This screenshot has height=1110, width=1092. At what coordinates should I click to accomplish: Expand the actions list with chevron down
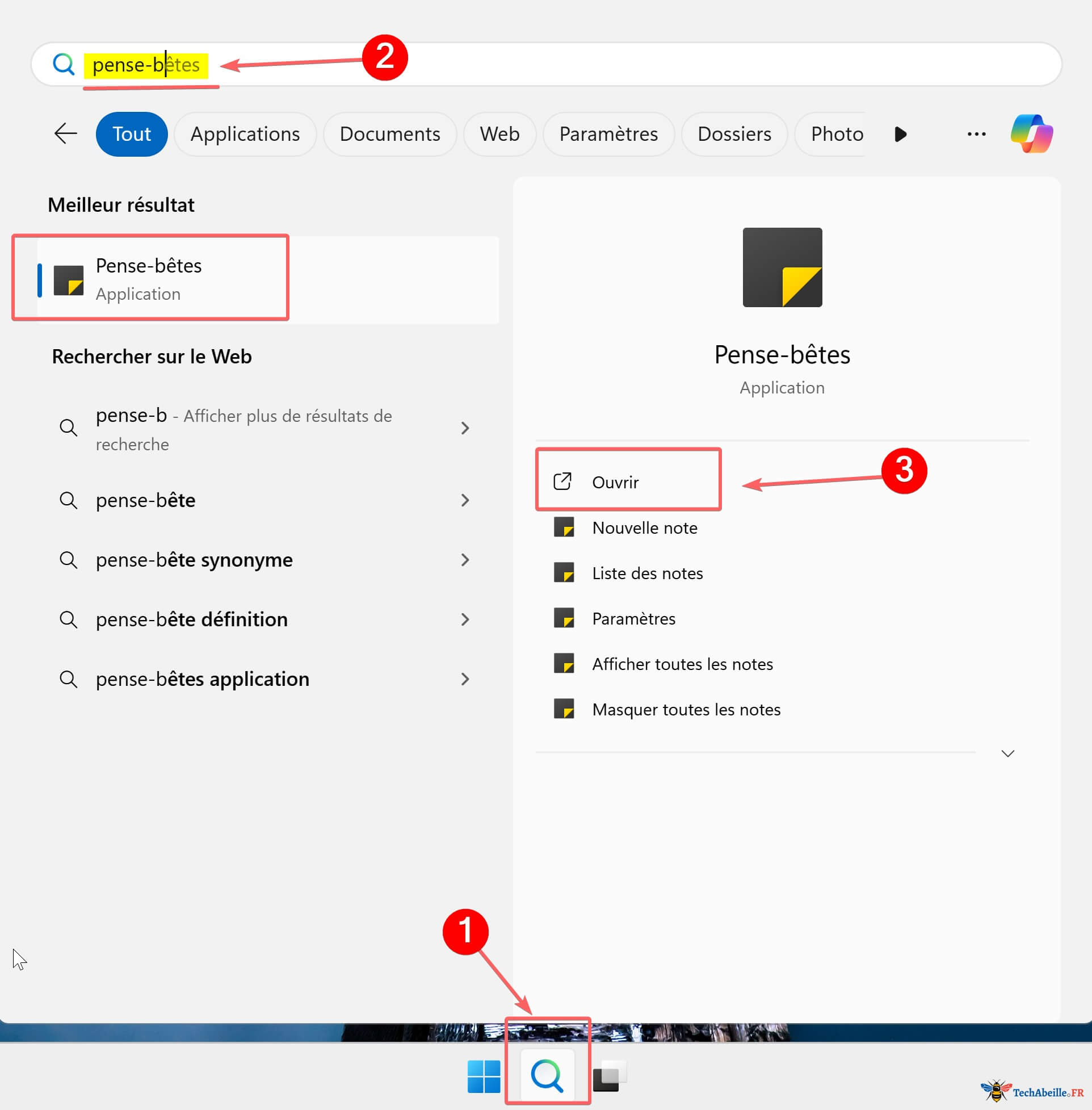(1007, 753)
